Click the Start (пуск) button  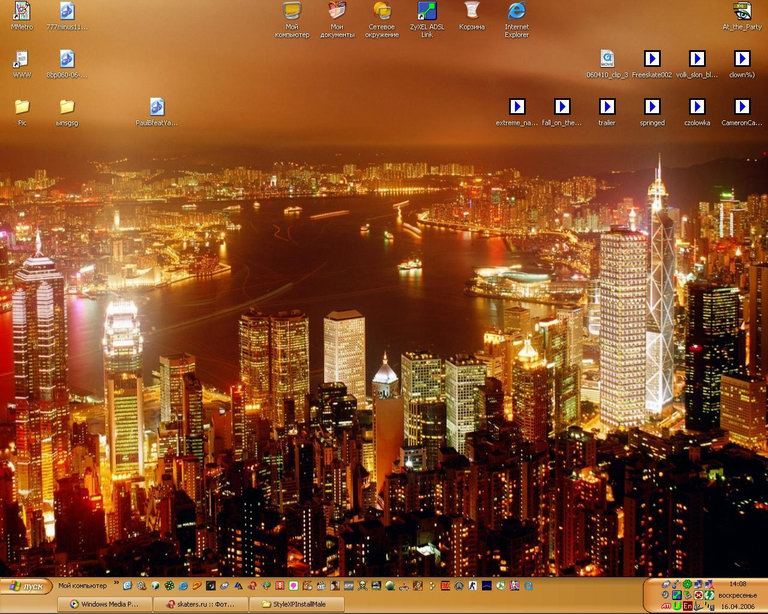pyautogui.click(x=25, y=586)
